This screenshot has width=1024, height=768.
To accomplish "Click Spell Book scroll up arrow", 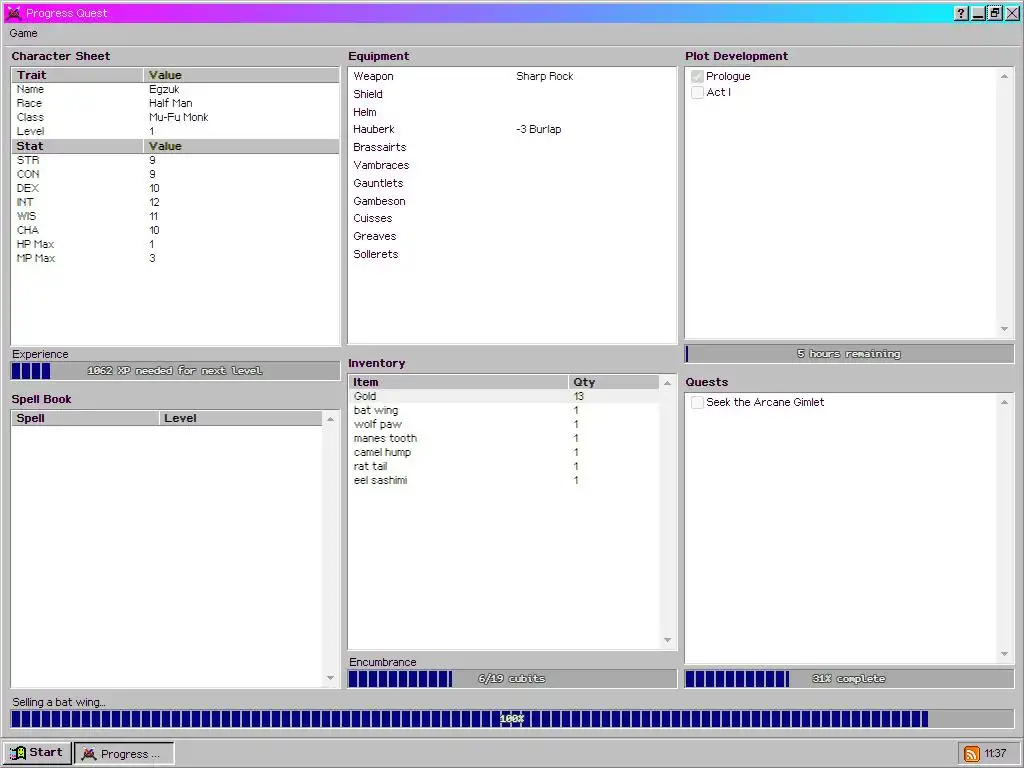I will point(330,419).
